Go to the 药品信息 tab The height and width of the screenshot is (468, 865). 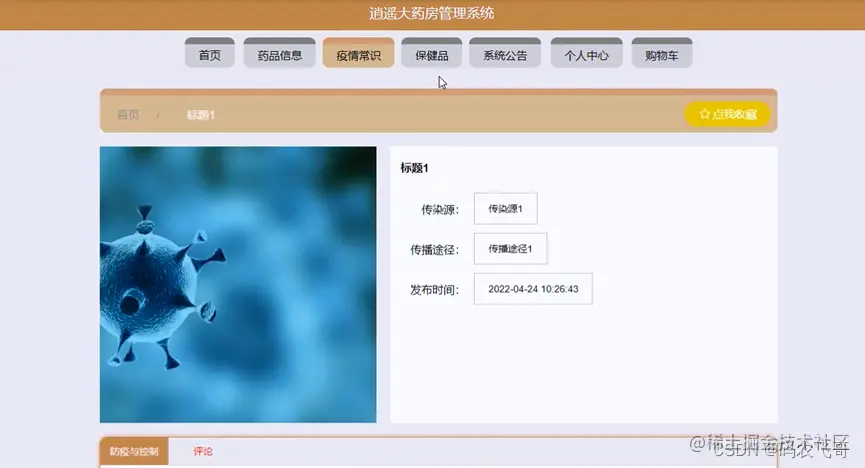[x=280, y=53]
